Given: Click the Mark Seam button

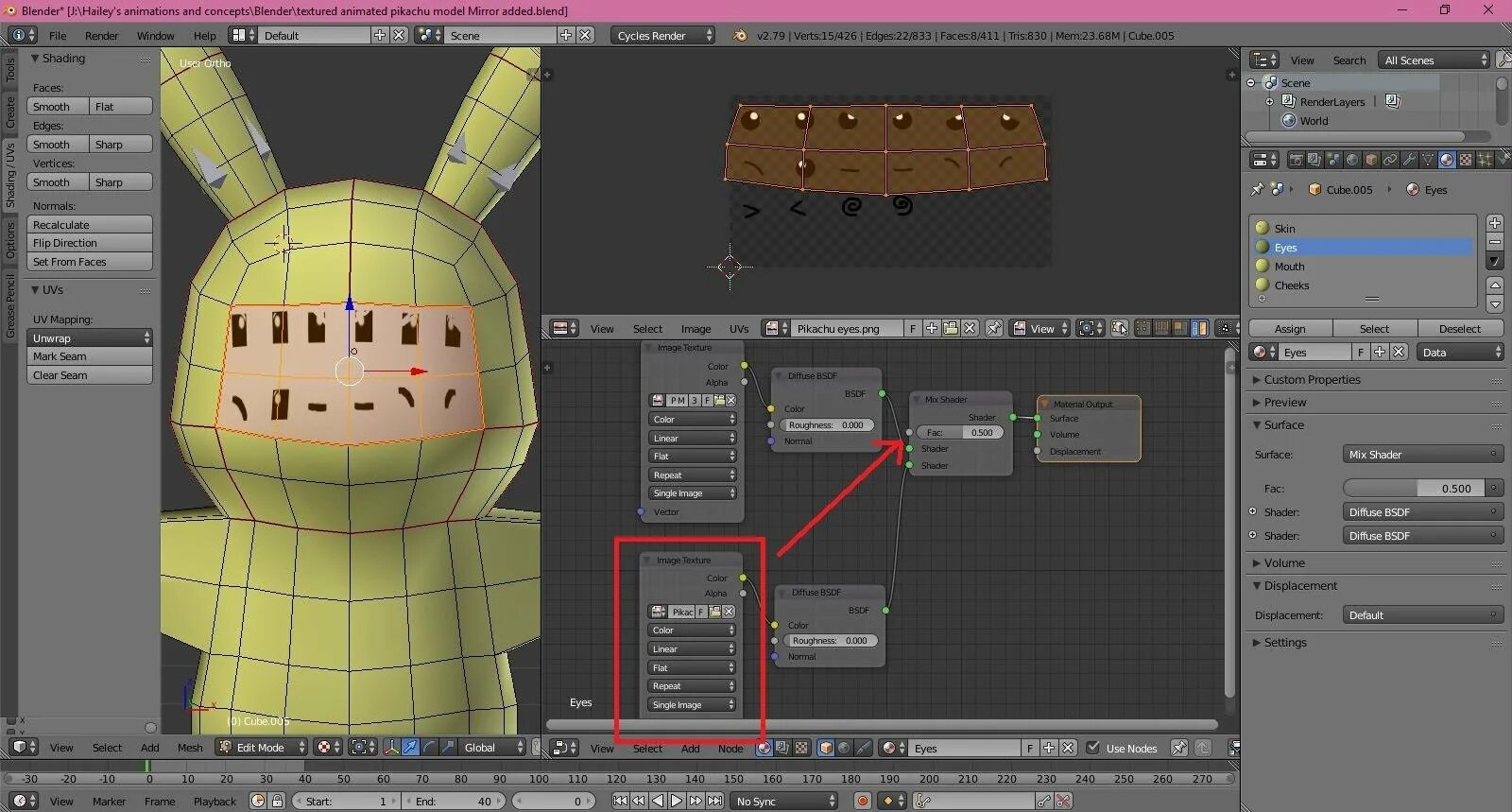Looking at the screenshot, I should click(x=90, y=356).
